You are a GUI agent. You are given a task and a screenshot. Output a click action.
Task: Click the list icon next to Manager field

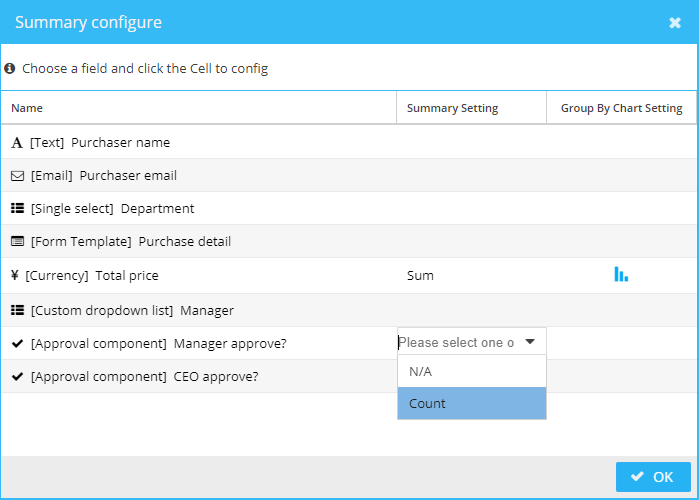point(17,310)
